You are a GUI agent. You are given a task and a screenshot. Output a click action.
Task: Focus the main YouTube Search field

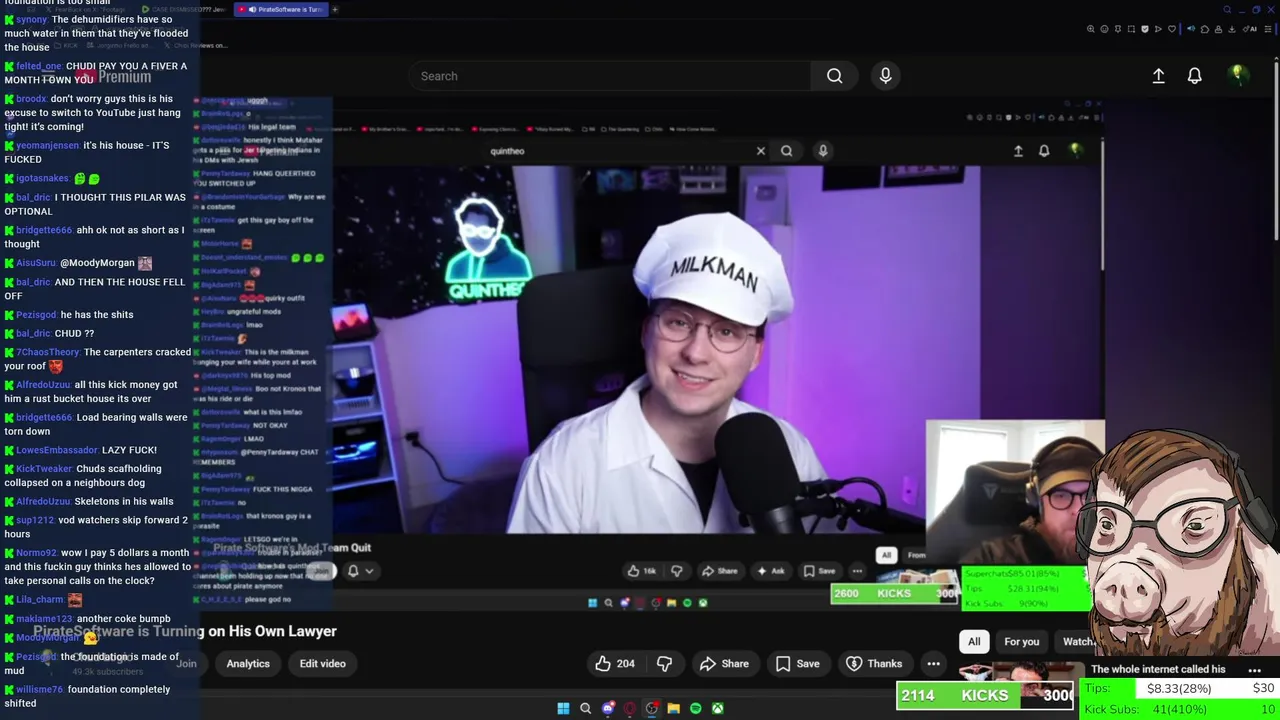pyautogui.click(x=609, y=76)
